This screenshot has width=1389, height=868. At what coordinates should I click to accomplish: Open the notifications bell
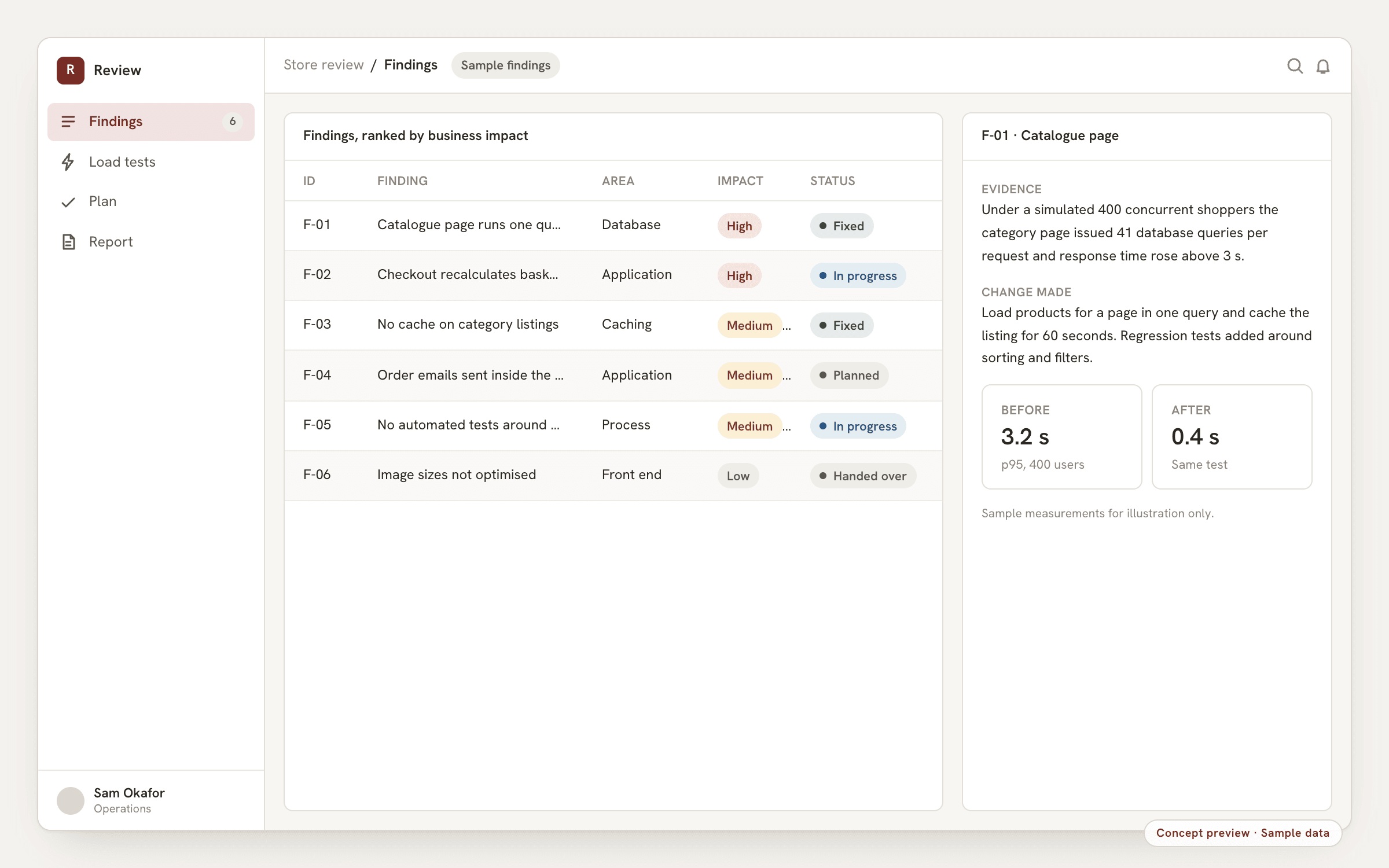[1323, 66]
